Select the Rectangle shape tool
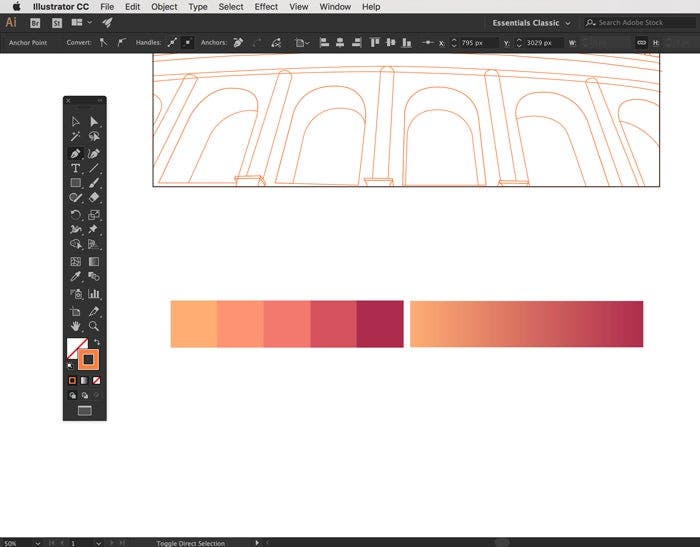700x547 pixels. coord(75,183)
